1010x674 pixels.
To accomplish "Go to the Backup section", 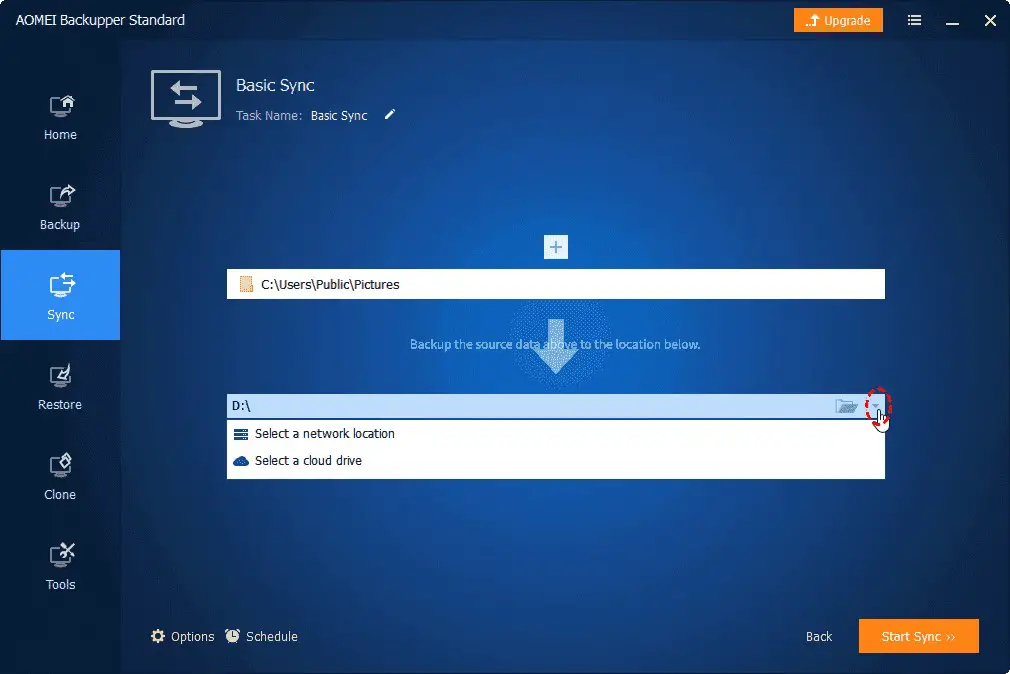I will click(x=60, y=207).
